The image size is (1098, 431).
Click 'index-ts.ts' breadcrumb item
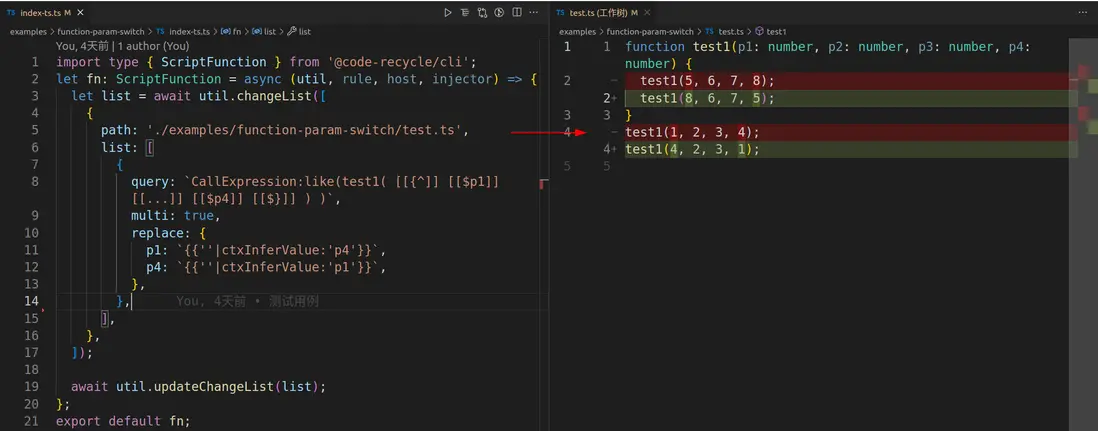pyautogui.click(x=188, y=32)
